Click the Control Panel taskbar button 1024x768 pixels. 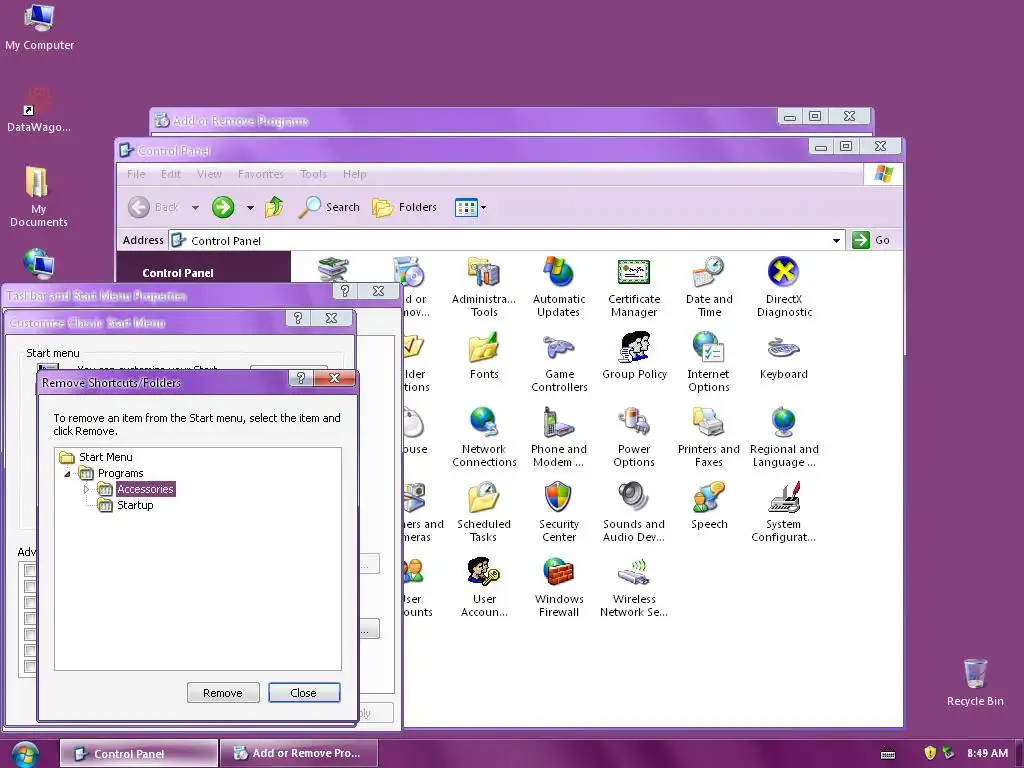pyautogui.click(x=138, y=753)
